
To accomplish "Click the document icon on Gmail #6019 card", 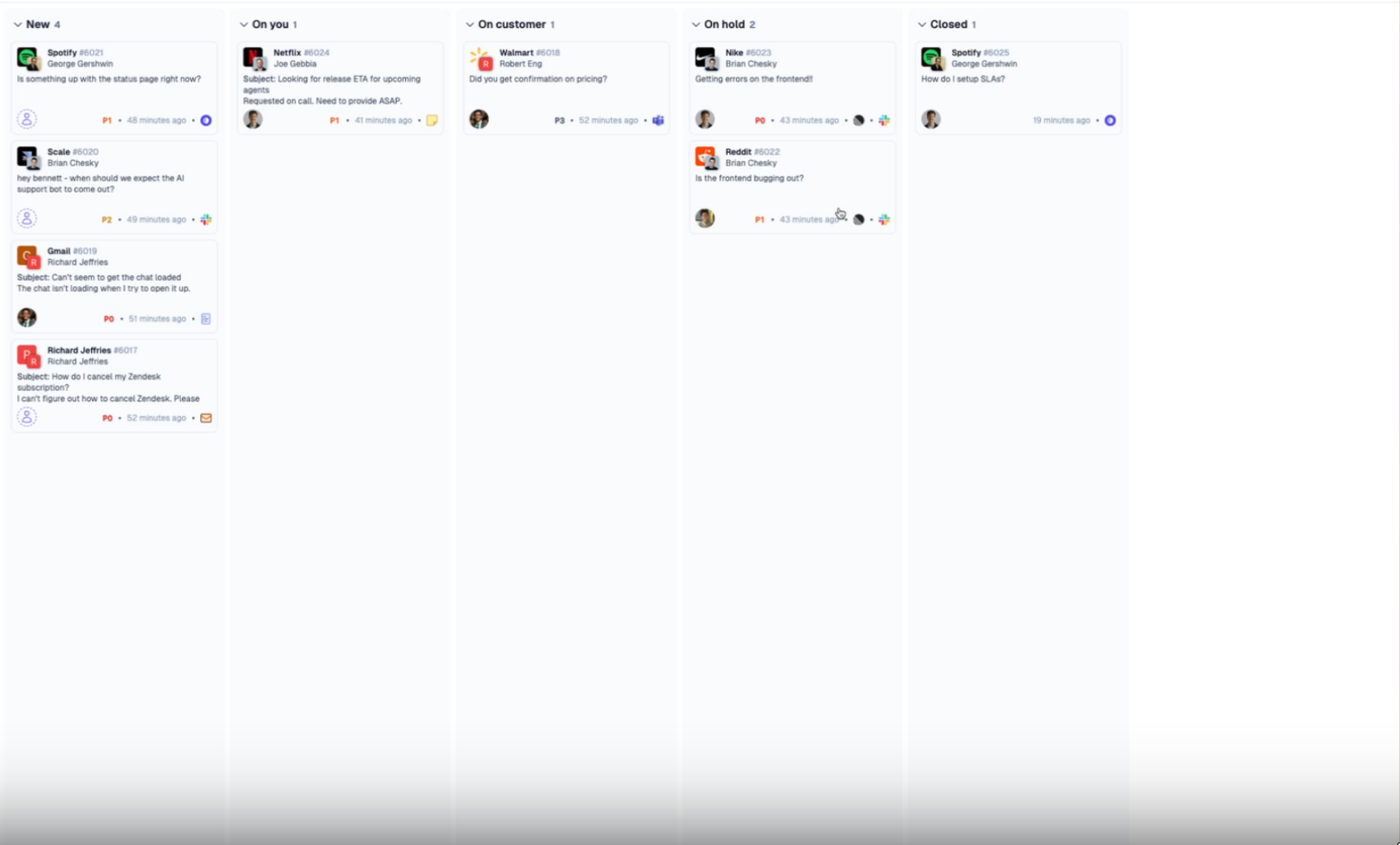I will point(206,318).
